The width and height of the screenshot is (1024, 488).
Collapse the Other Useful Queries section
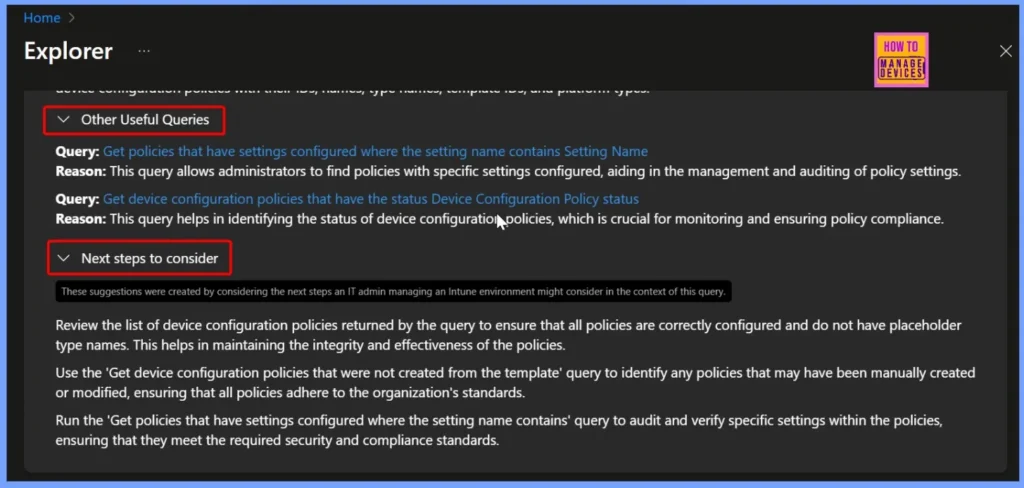(x=63, y=120)
